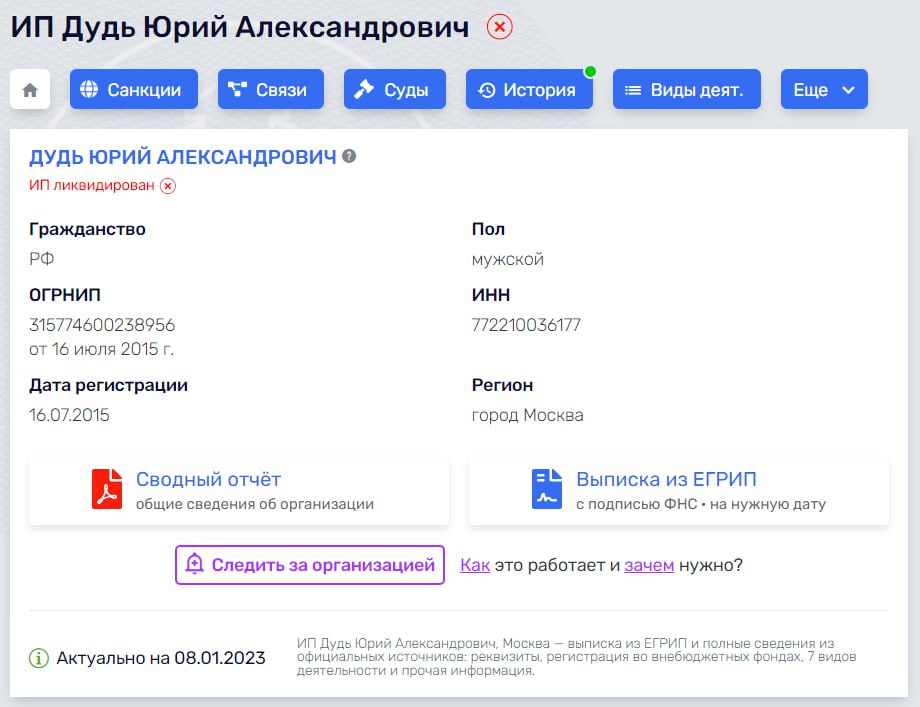
Task: Click the red PDF report icon
Action: point(107,489)
